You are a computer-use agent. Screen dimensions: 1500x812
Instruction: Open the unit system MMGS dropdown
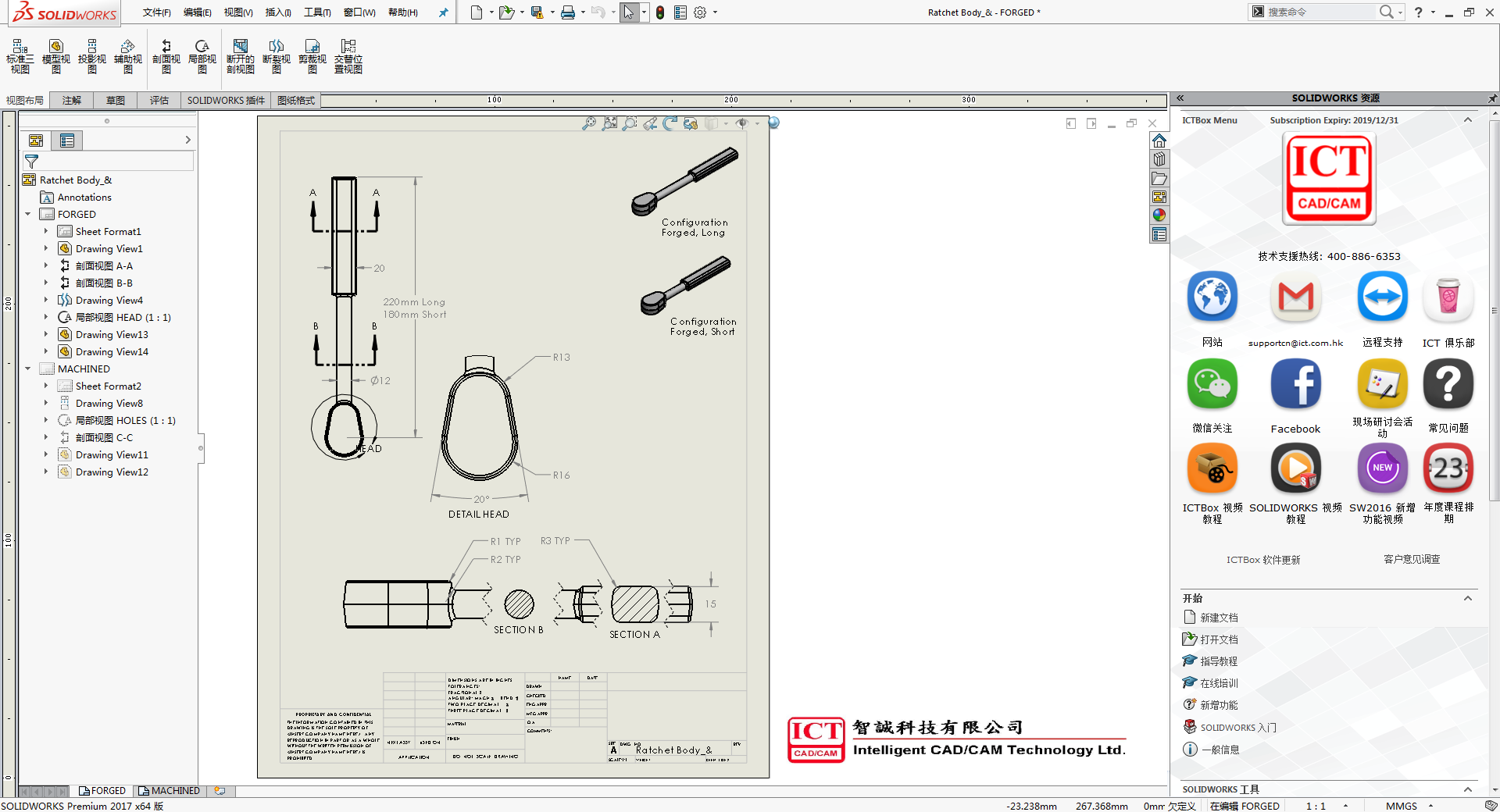tap(1430, 806)
